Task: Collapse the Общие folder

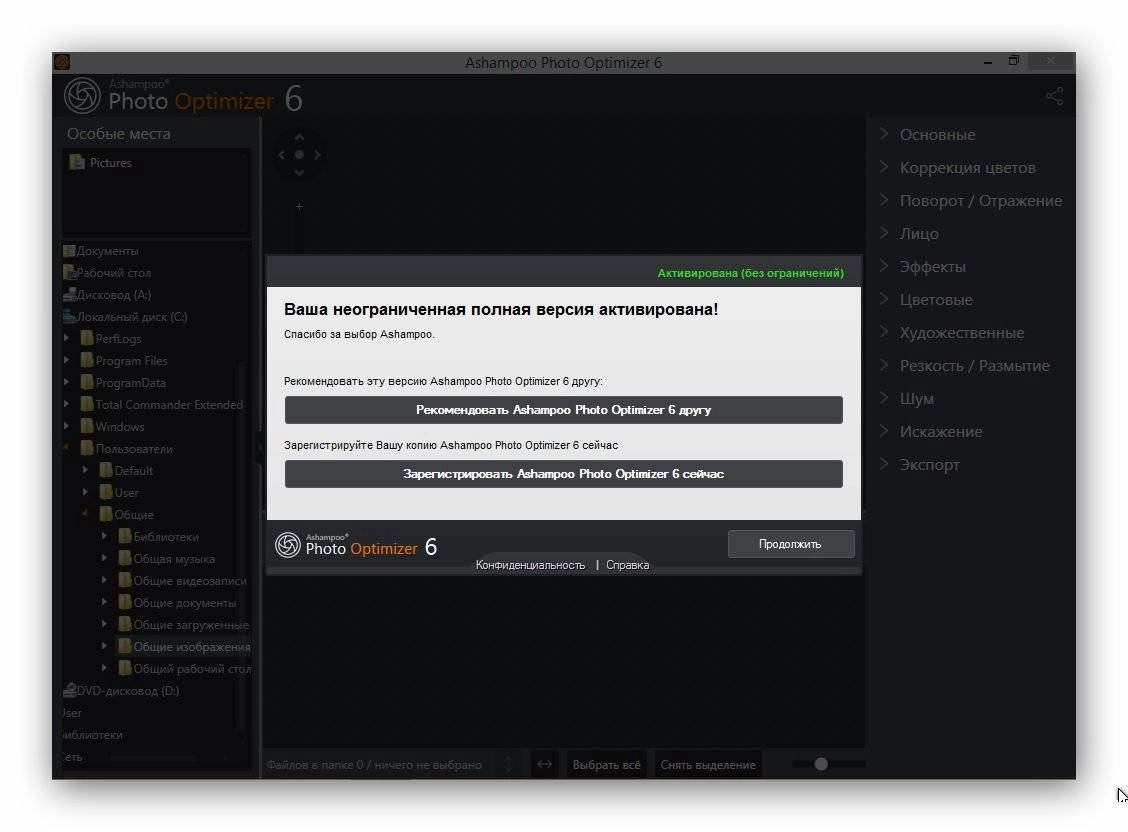Action: tap(86, 515)
